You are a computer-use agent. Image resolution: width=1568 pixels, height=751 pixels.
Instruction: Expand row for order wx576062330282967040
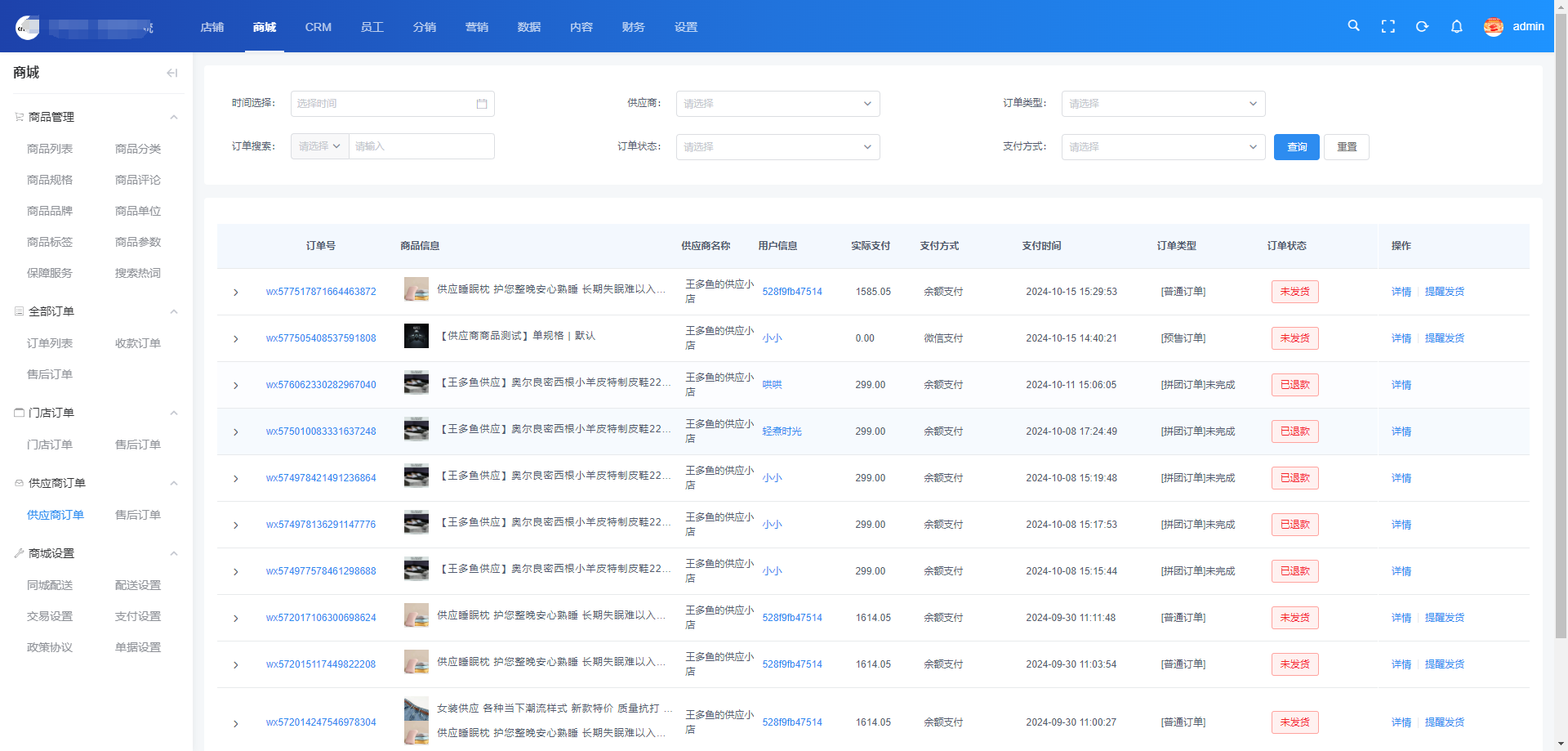pos(236,386)
